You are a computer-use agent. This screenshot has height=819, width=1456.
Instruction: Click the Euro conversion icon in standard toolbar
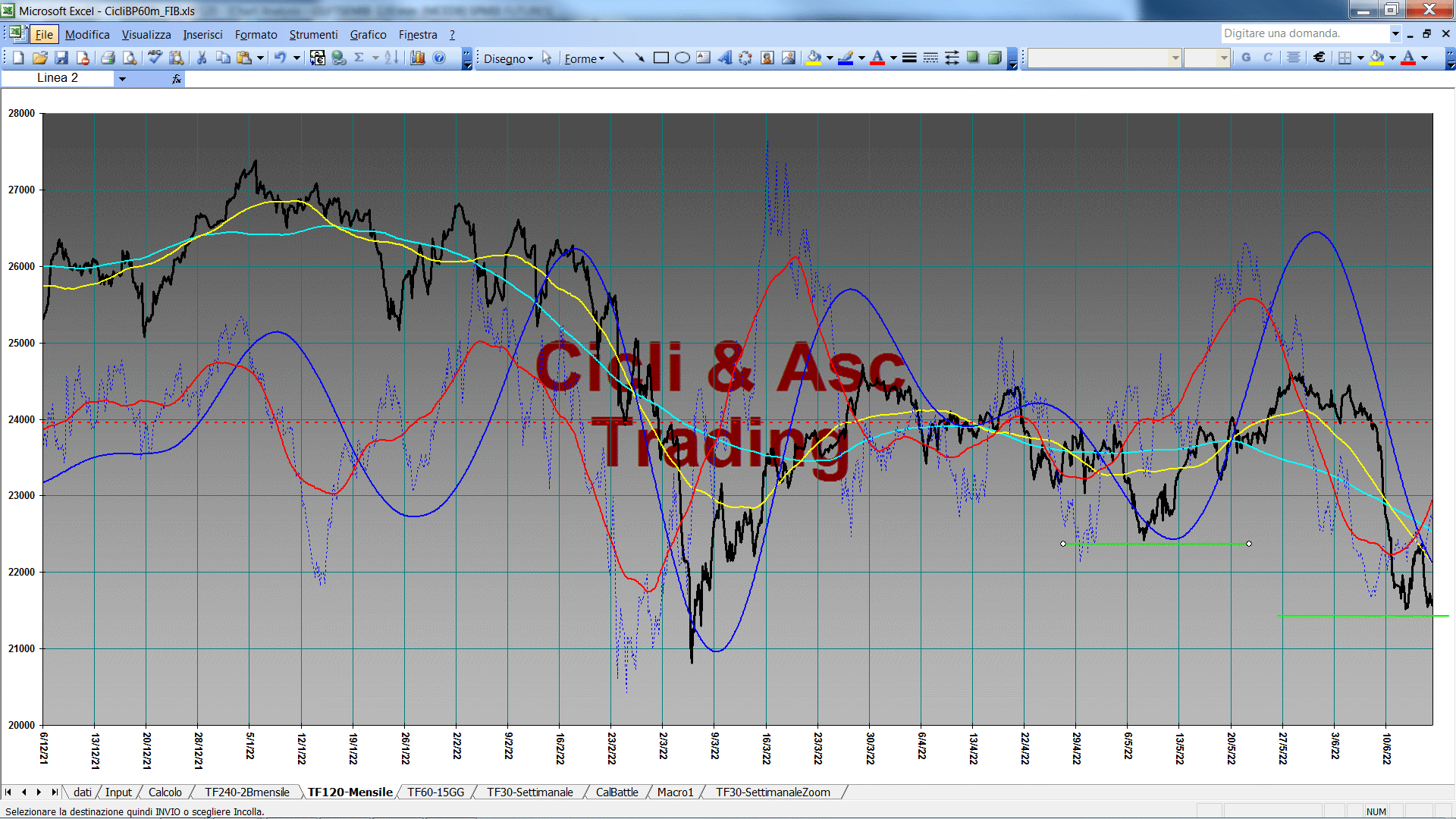pyautogui.click(x=317, y=58)
